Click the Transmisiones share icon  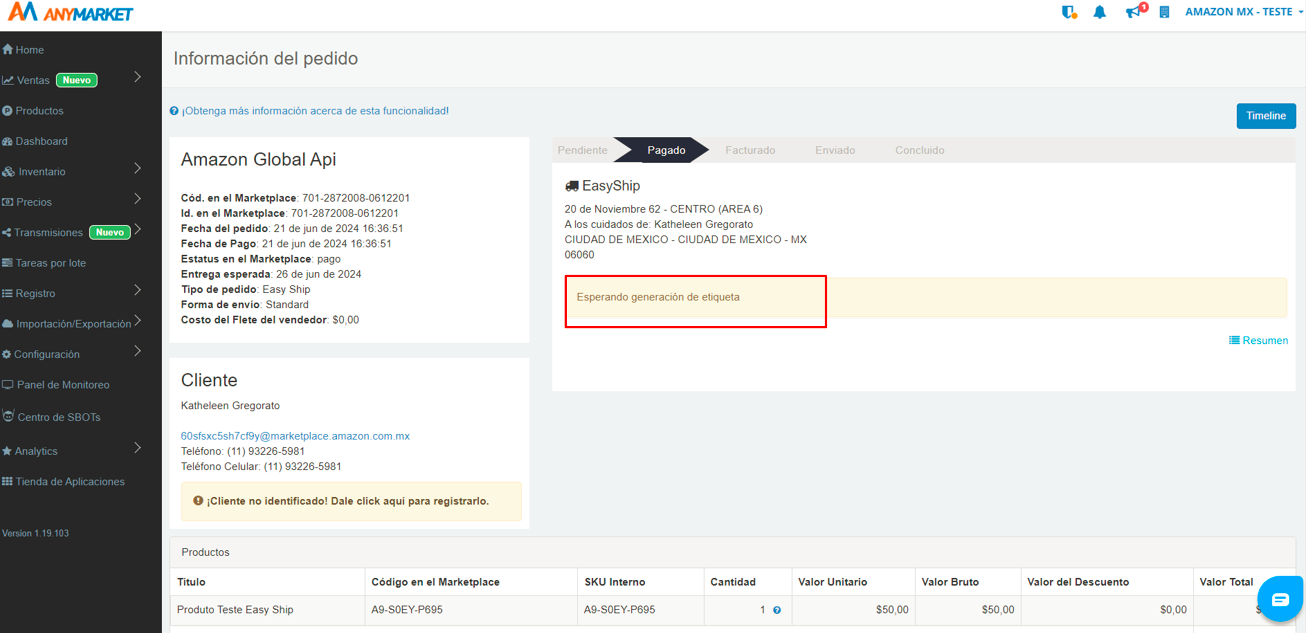(7, 233)
